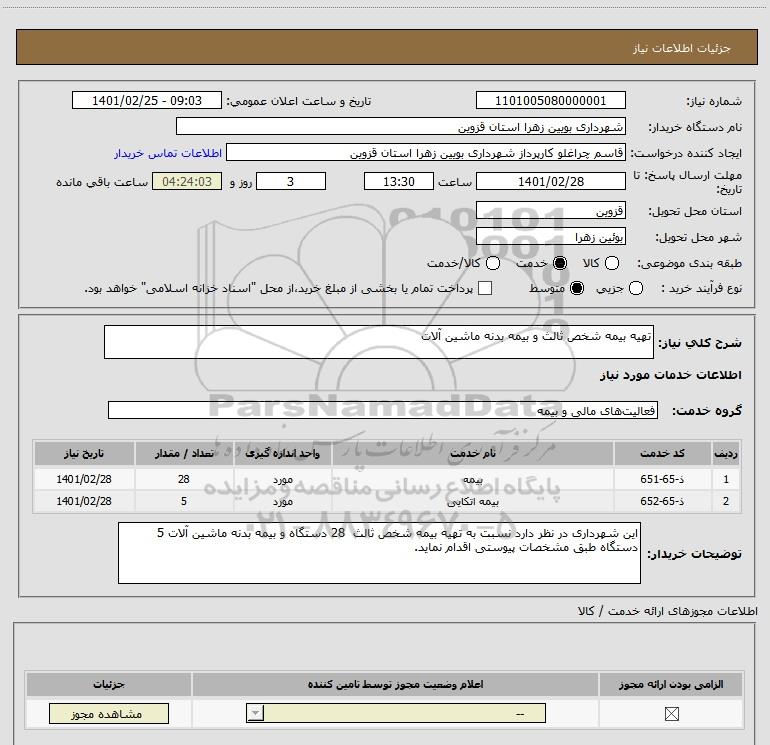Click need date in row 1
The height and width of the screenshot is (745, 770).
pos(84,479)
